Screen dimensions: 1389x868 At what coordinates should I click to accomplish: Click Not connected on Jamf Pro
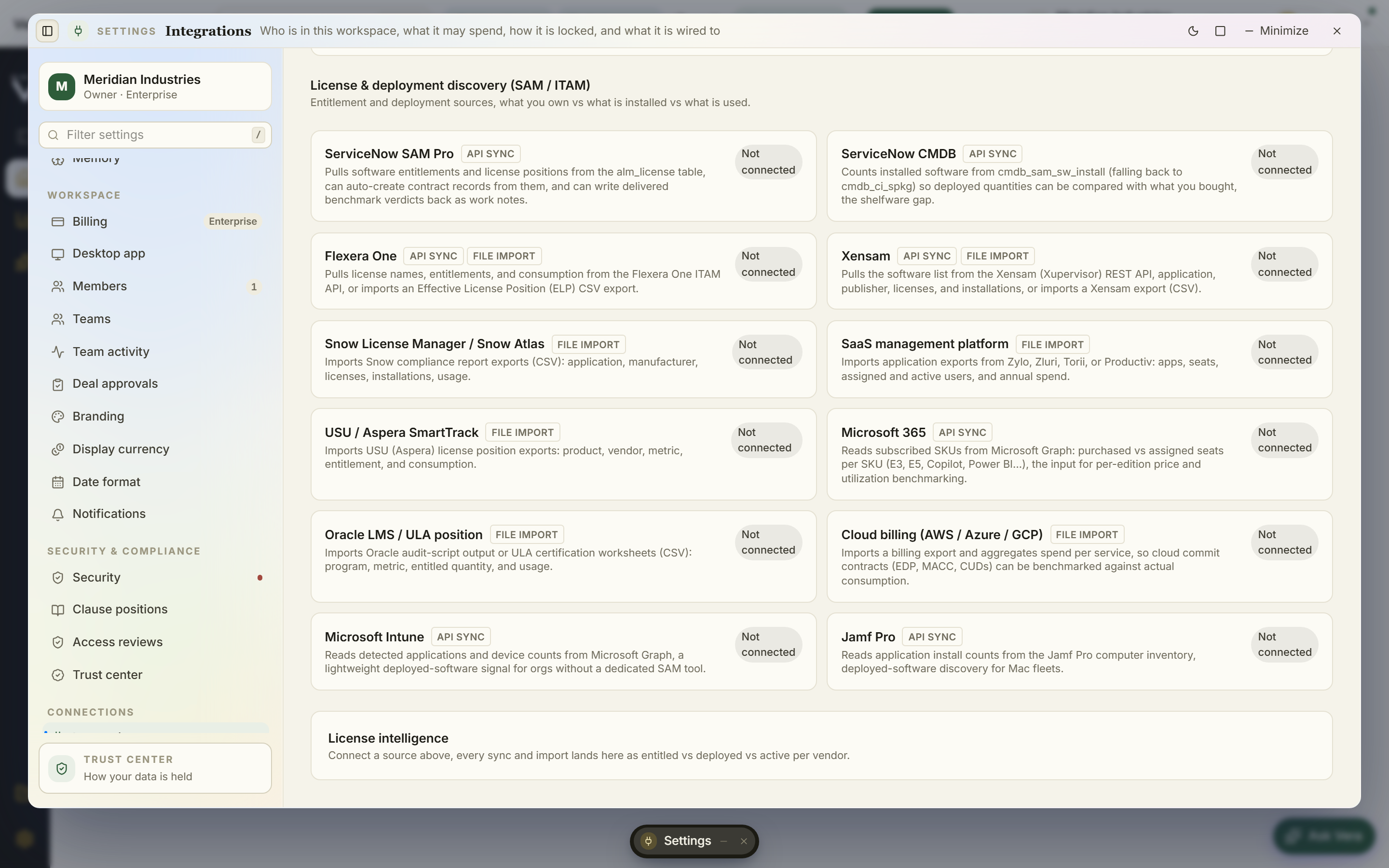coord(1284,645)
